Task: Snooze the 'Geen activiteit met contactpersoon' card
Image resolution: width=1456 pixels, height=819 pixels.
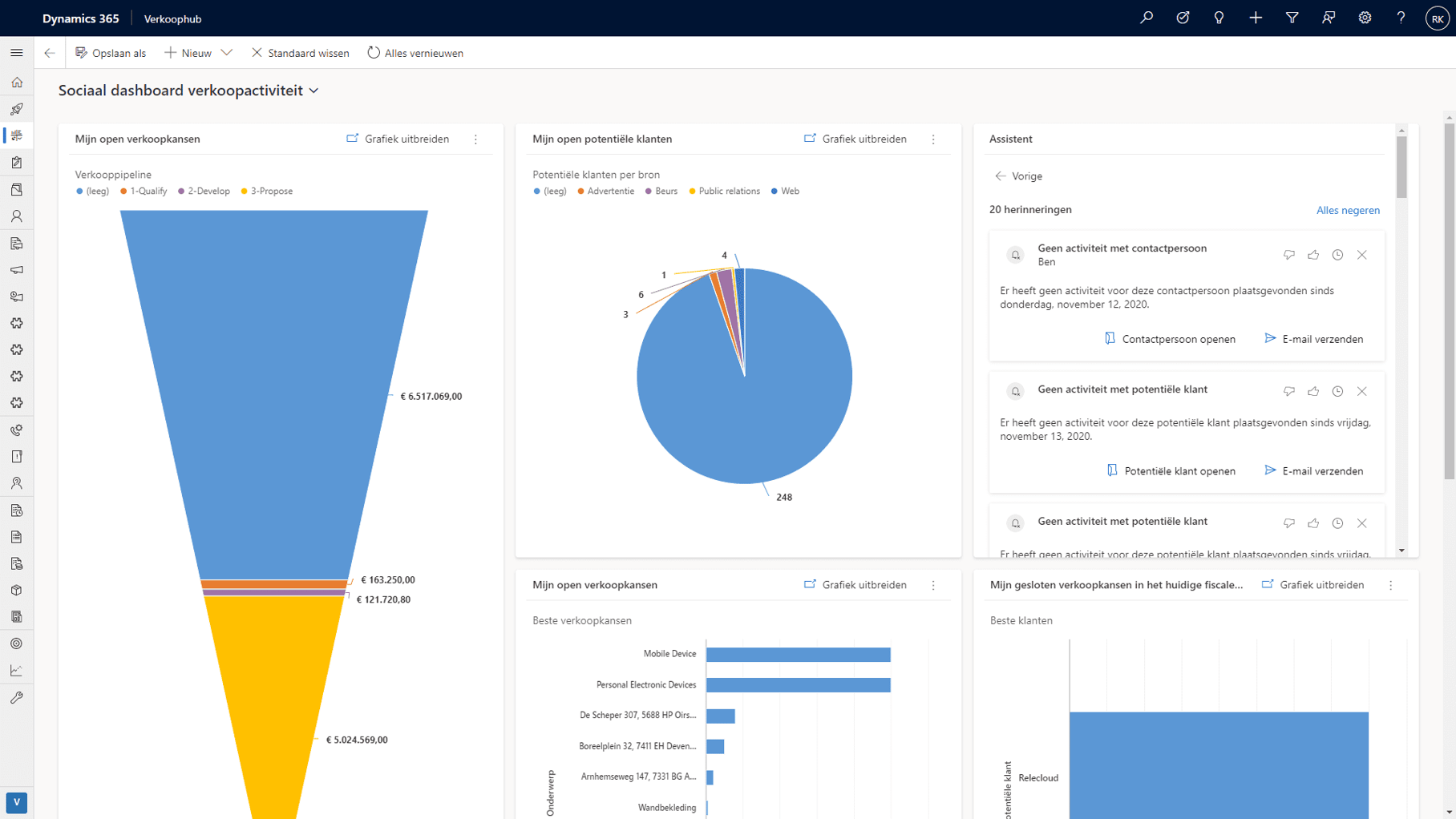Action: (1337, 255)
